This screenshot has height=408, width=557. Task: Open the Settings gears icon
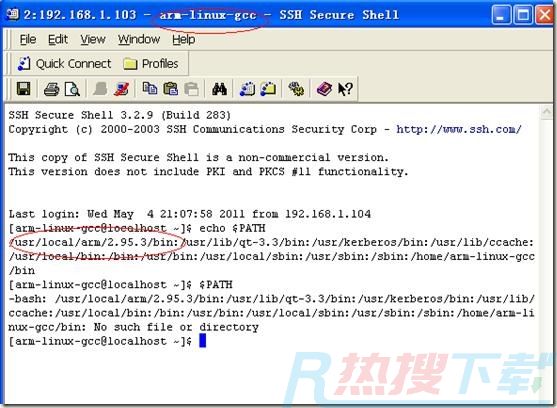pyautogui.click(x=296, y=89)
